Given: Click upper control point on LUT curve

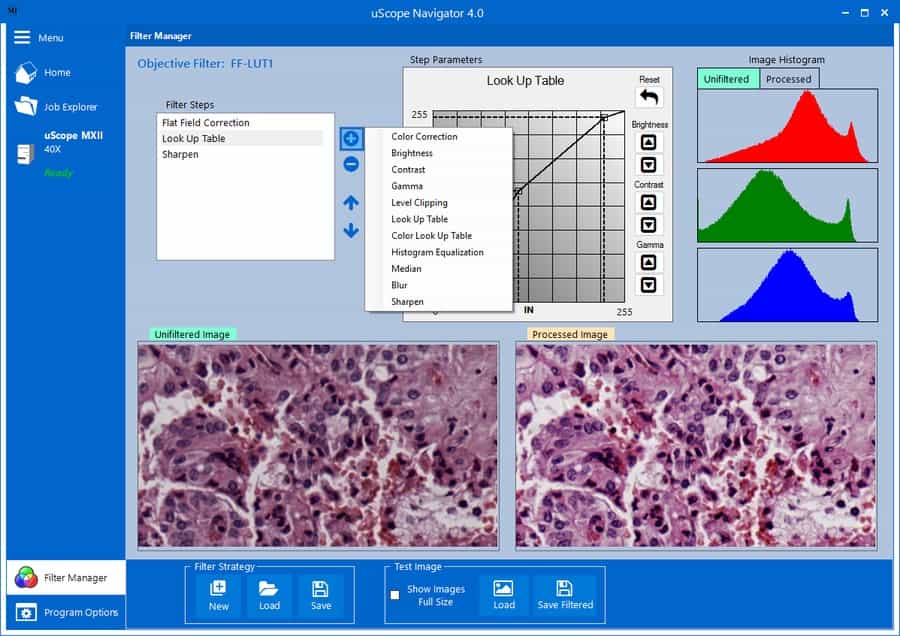Looking at the screenshot, I should (604, 118).
